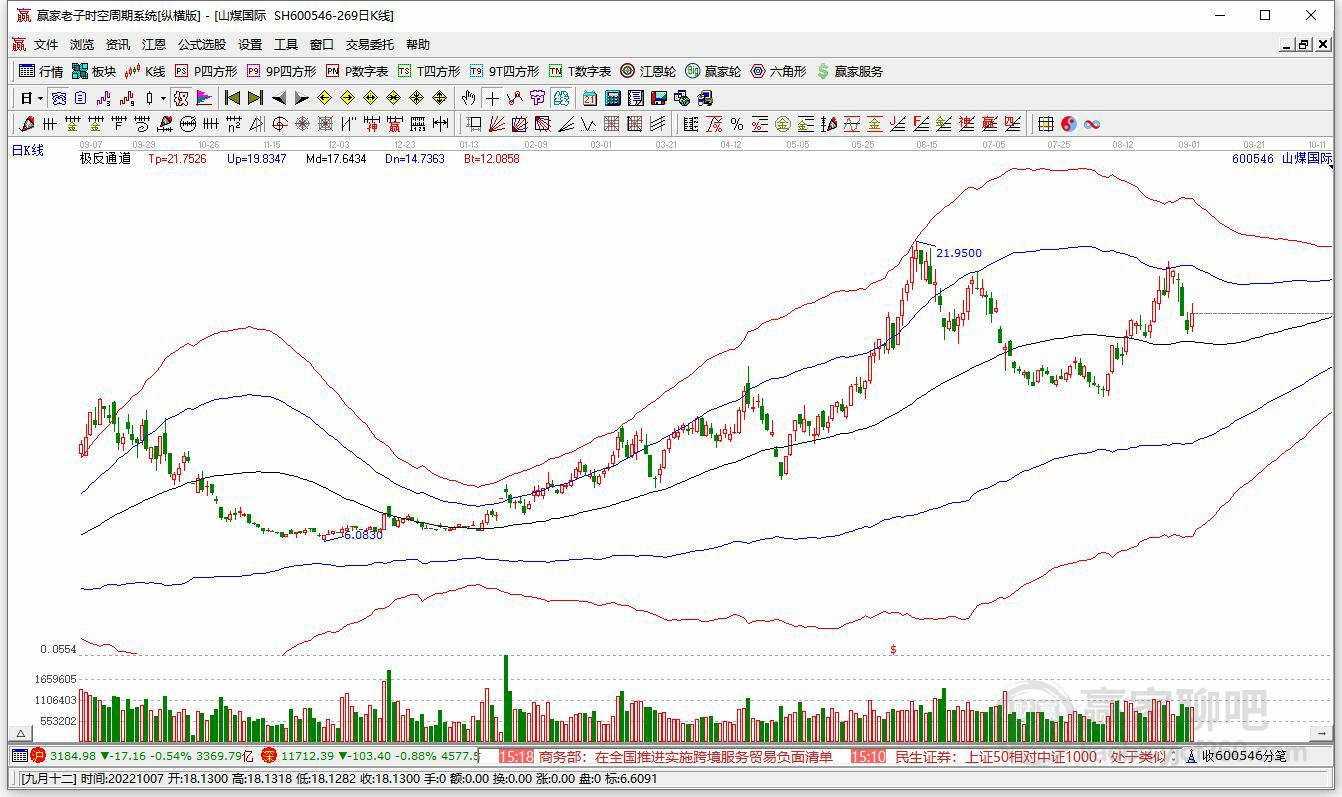Open 赢家服务 service link
The image size is (1342, 797).
point(850,71)
